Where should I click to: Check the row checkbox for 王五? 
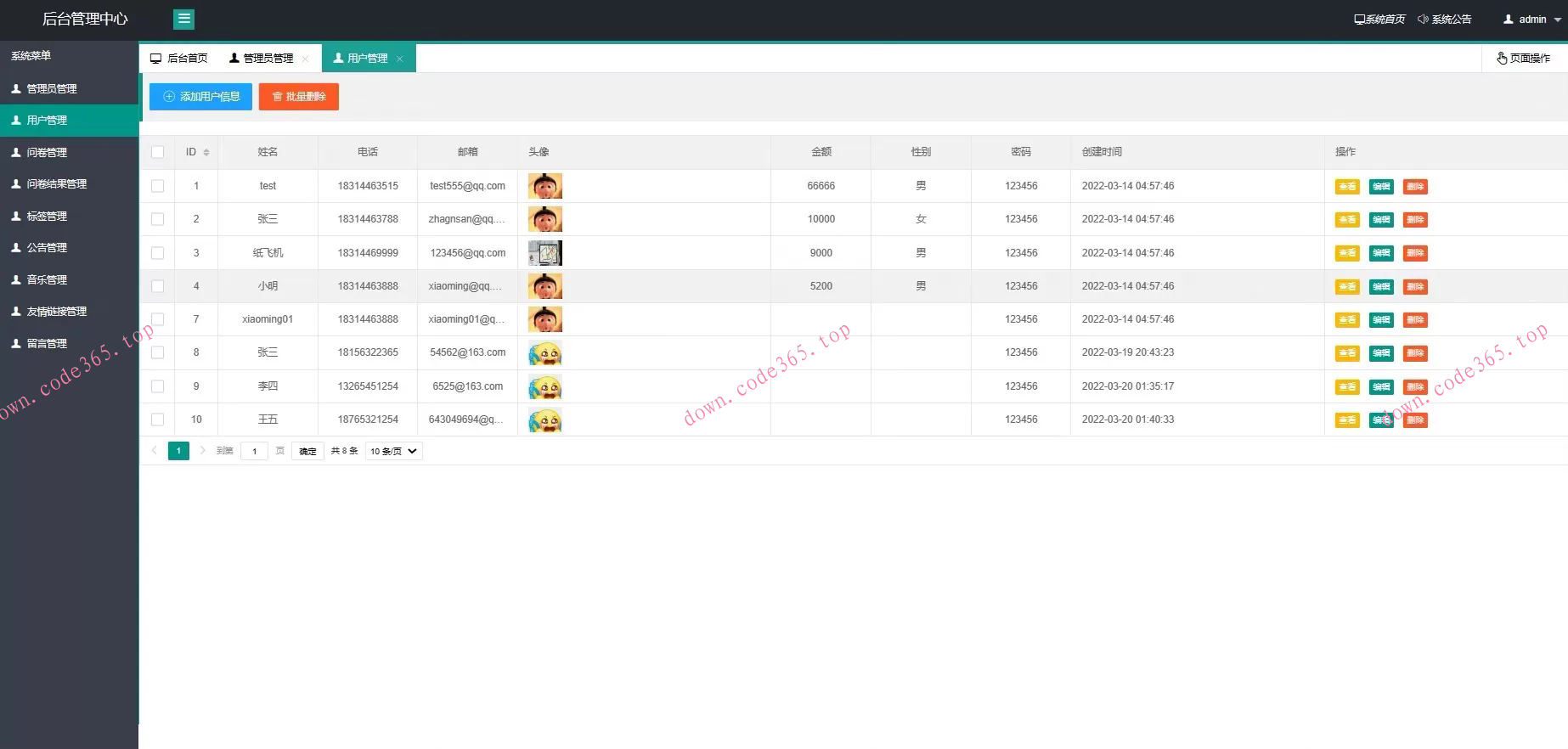158,420
